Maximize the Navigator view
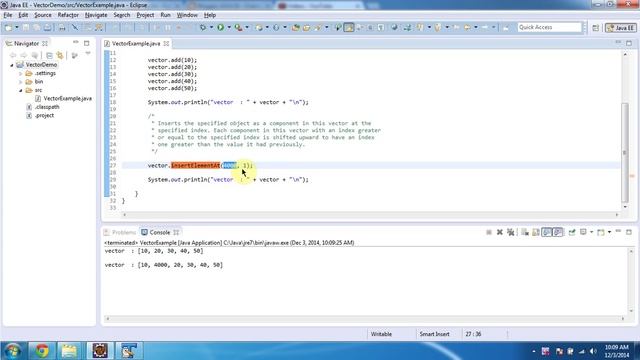This screenshot has height=360, width=640. point(87,43)
